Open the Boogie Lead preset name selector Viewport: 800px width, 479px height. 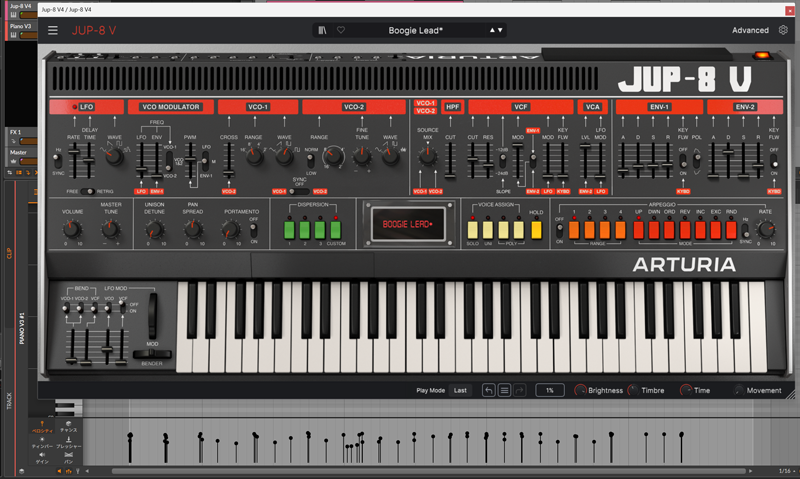[415, 30]
